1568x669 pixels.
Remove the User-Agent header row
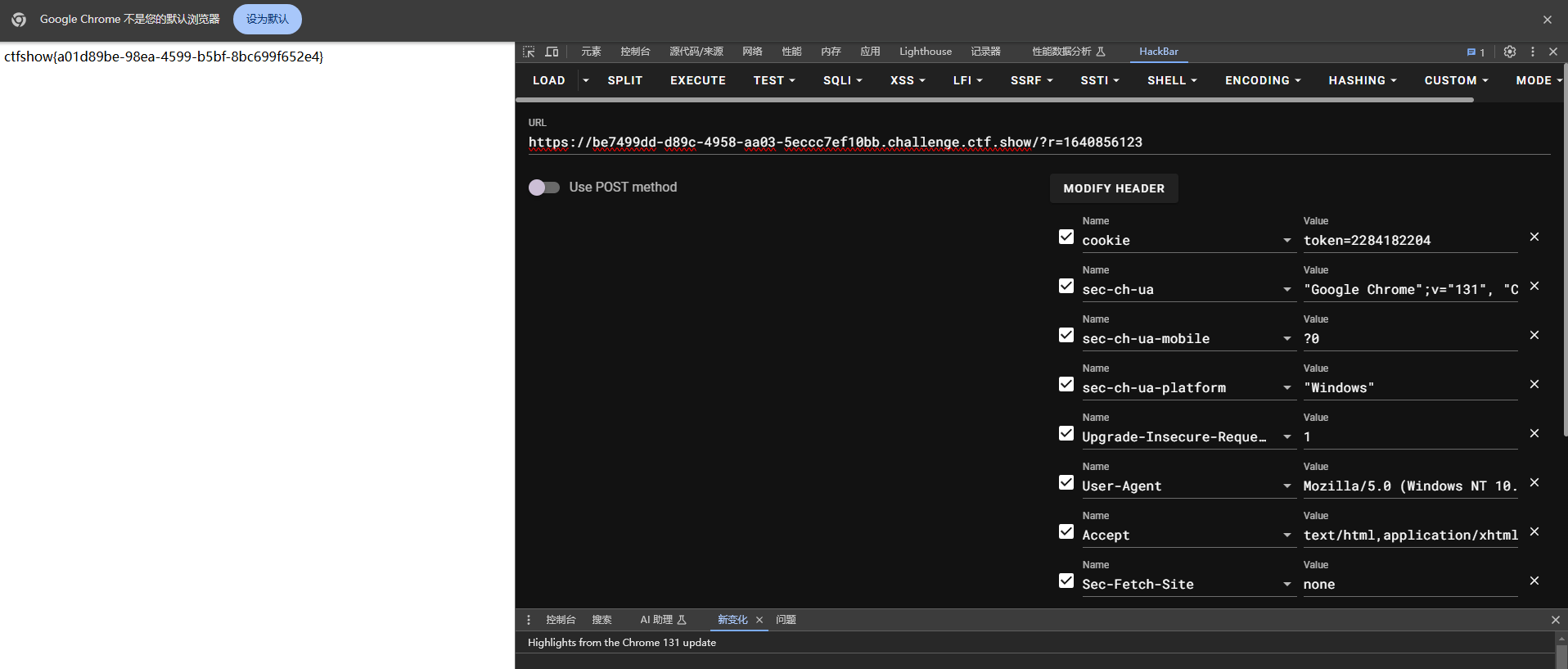pyautogui.click(x=1534, y=482)
